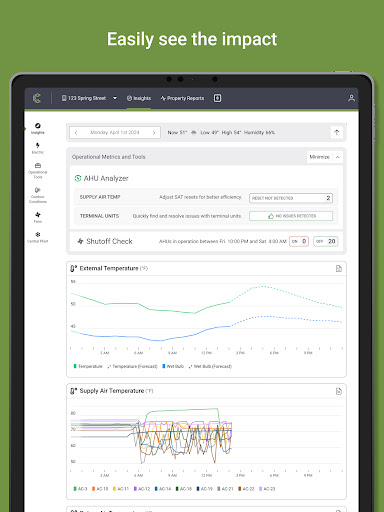Click the High 54° reading
This screenshot has height=512, width=384.
pyautogui.click(x=231, y=132)
